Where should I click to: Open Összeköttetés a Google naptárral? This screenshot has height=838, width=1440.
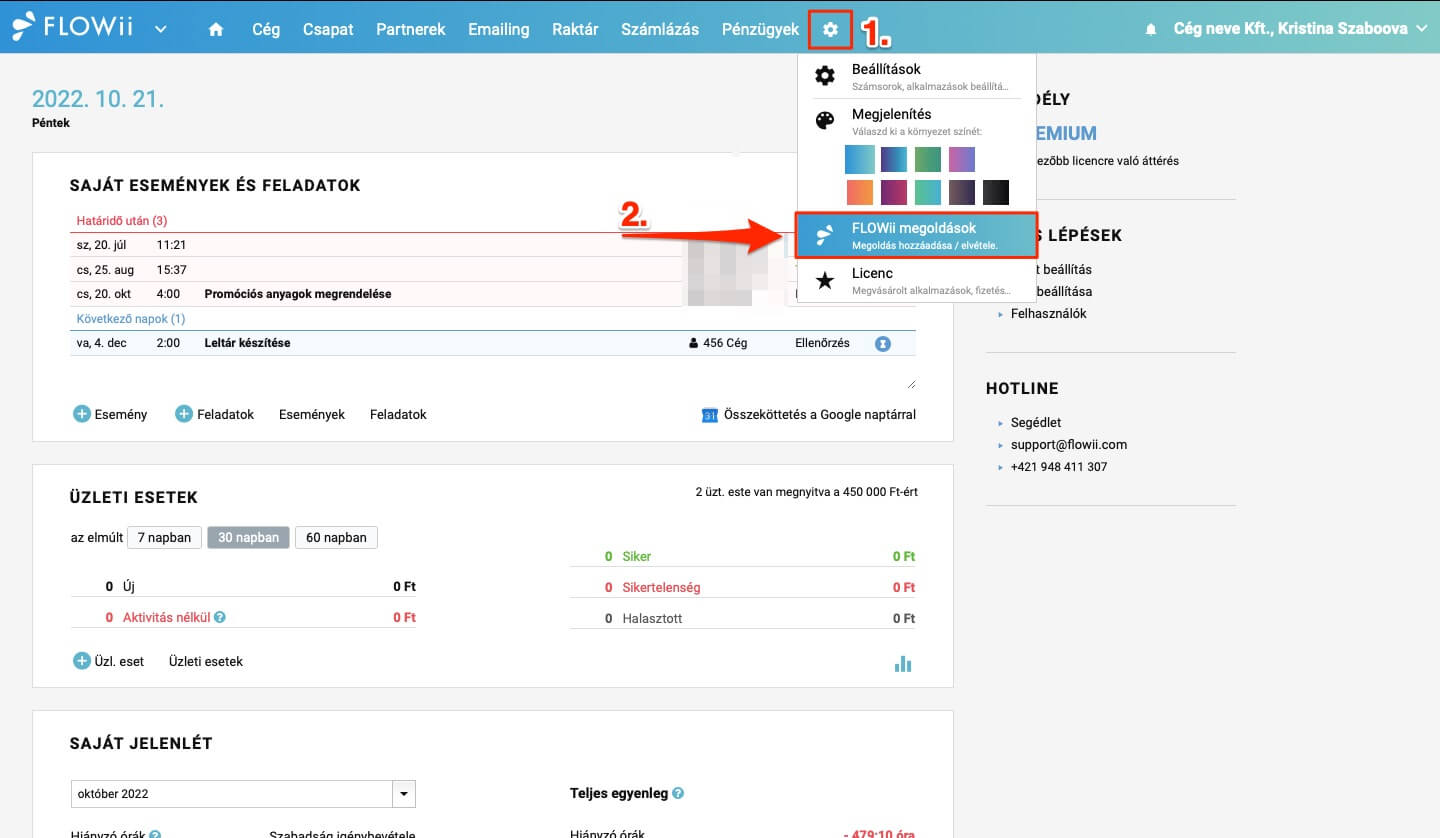[808, 414]
